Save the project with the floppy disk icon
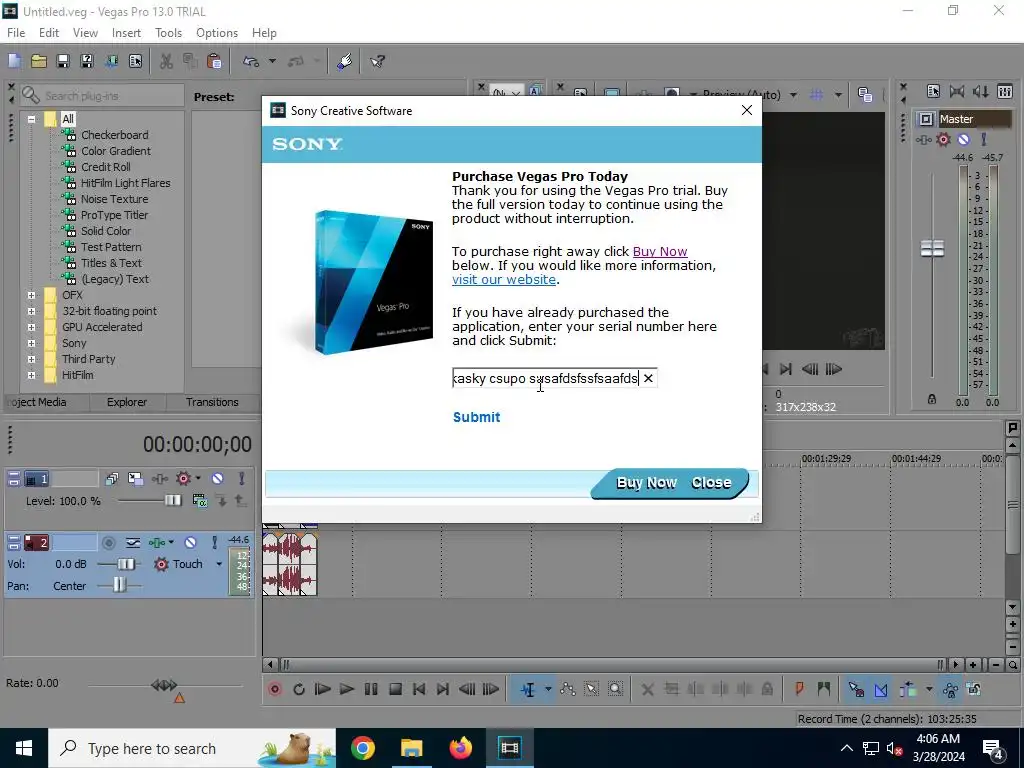The width and height of the screenshot is (1024, 768). coord(63,61)
